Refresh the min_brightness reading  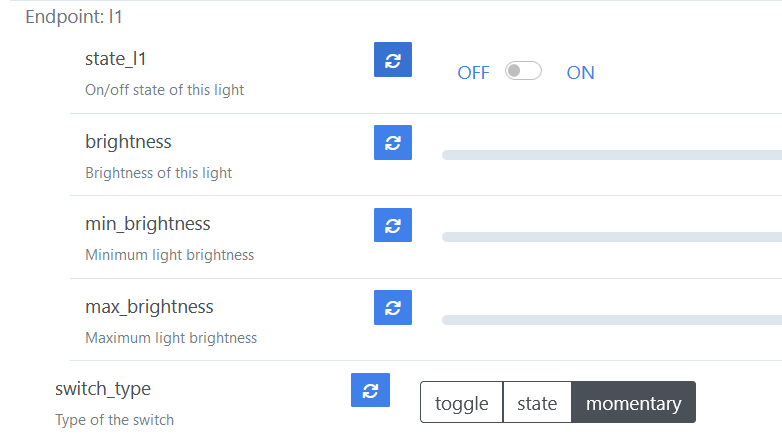(393, 224)
